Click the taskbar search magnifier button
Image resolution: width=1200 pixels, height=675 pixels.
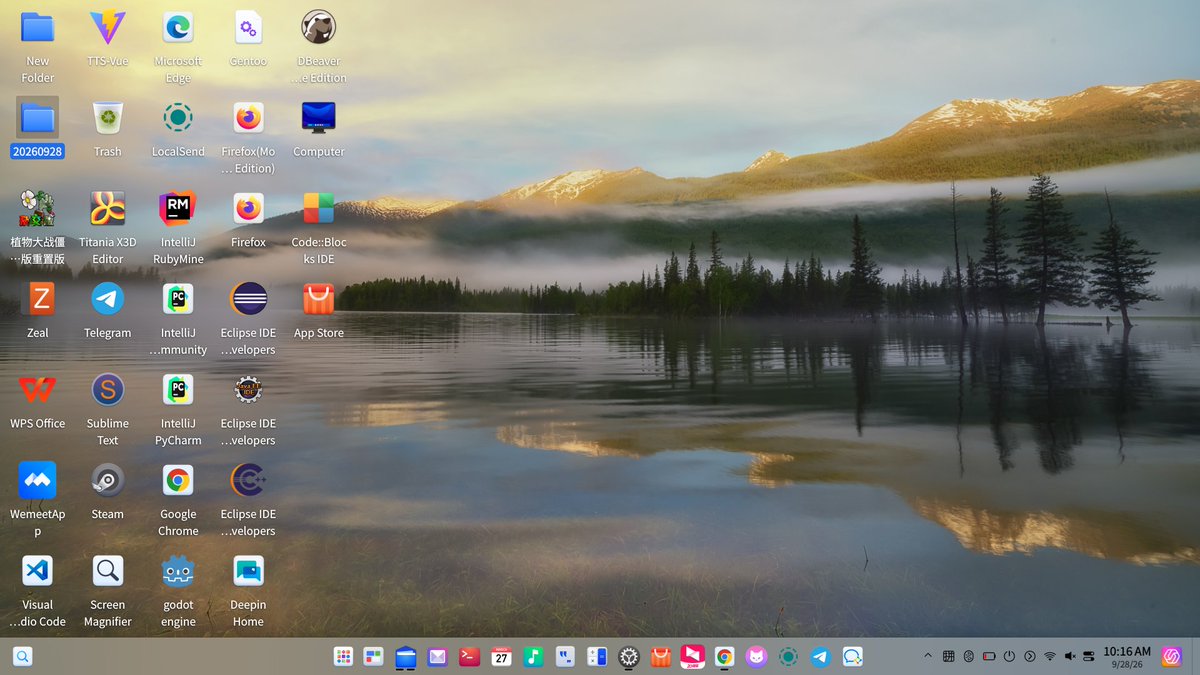click(23, 656)
